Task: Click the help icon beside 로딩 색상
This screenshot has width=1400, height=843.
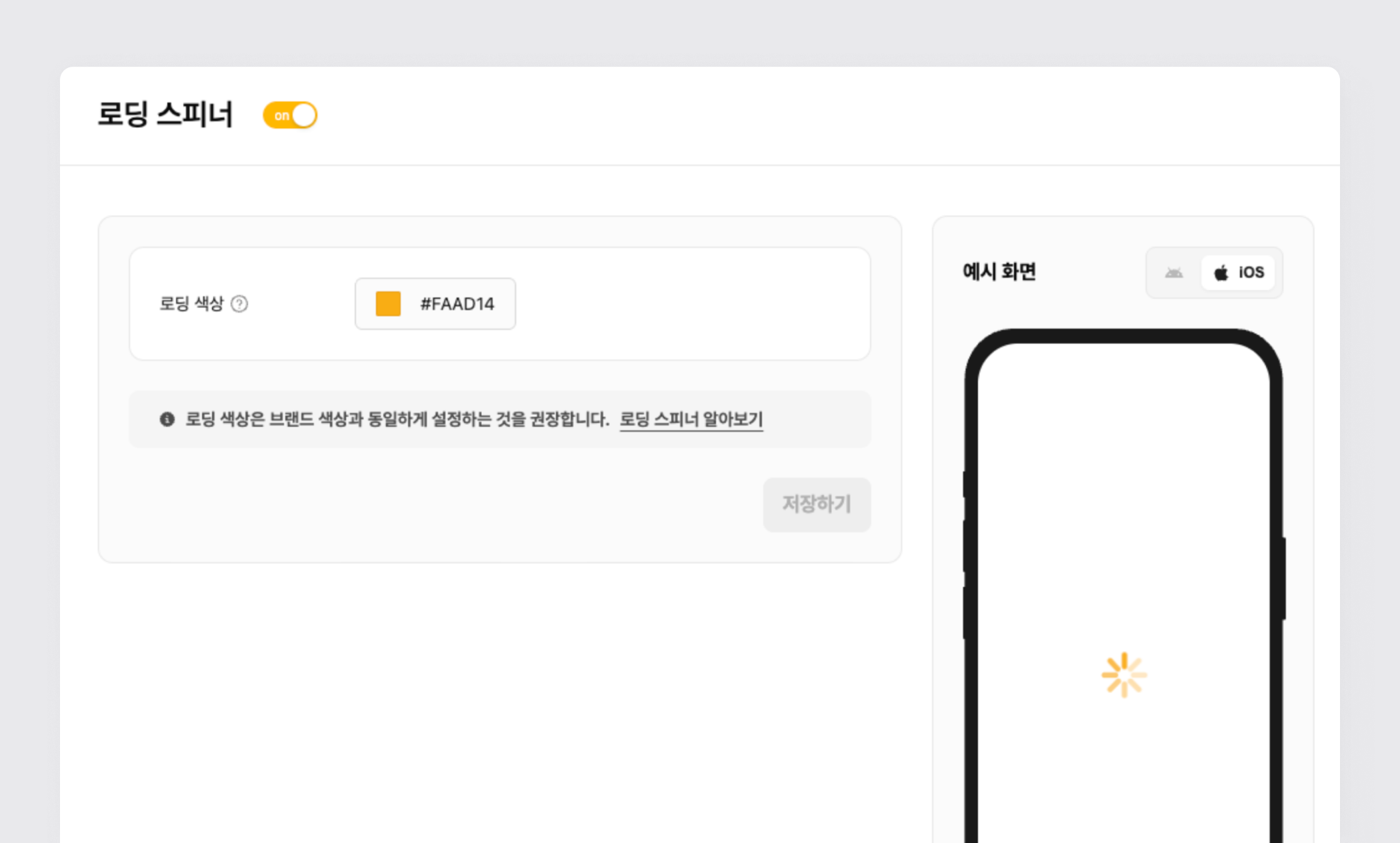Action: pos(239,304)
